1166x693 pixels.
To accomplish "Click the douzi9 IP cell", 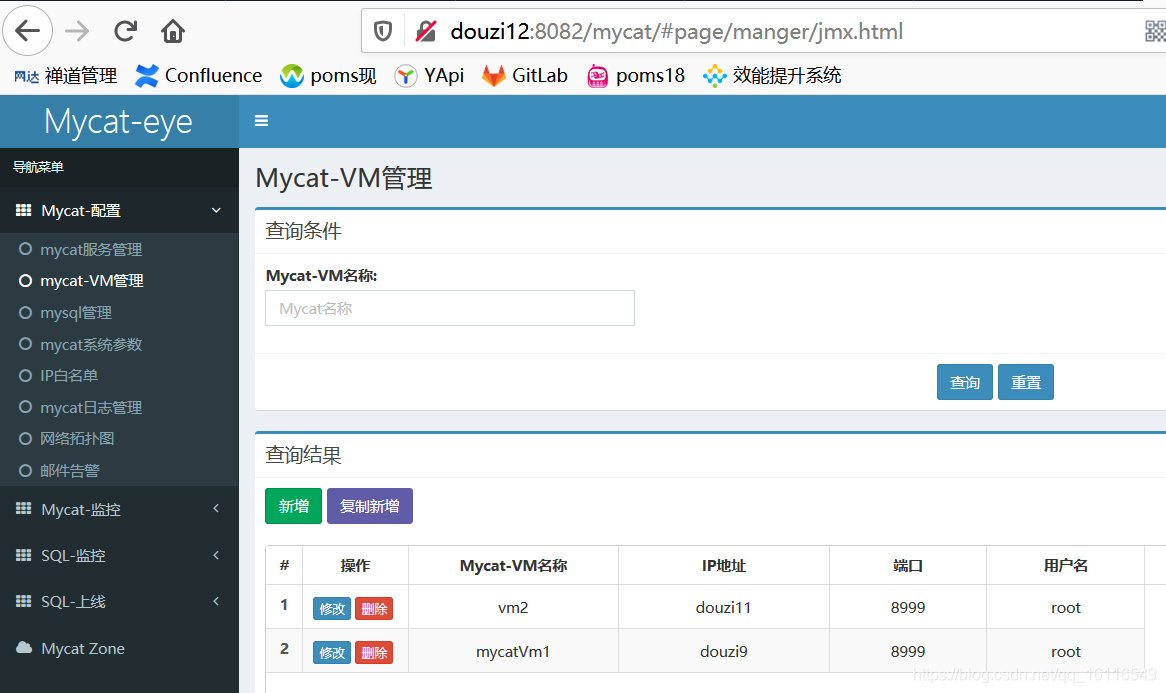I will point(724,651).
